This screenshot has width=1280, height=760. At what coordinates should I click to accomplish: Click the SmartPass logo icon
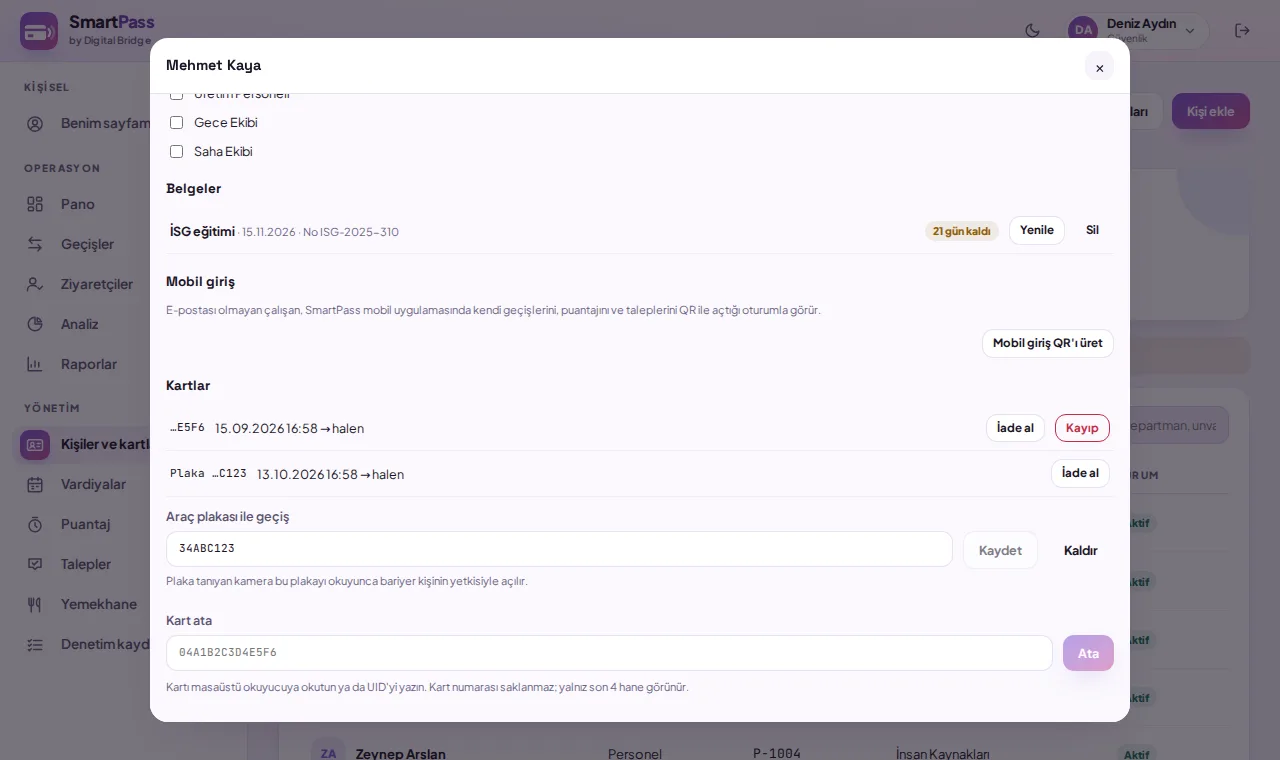pyautogui.click(x=39, y=31)
